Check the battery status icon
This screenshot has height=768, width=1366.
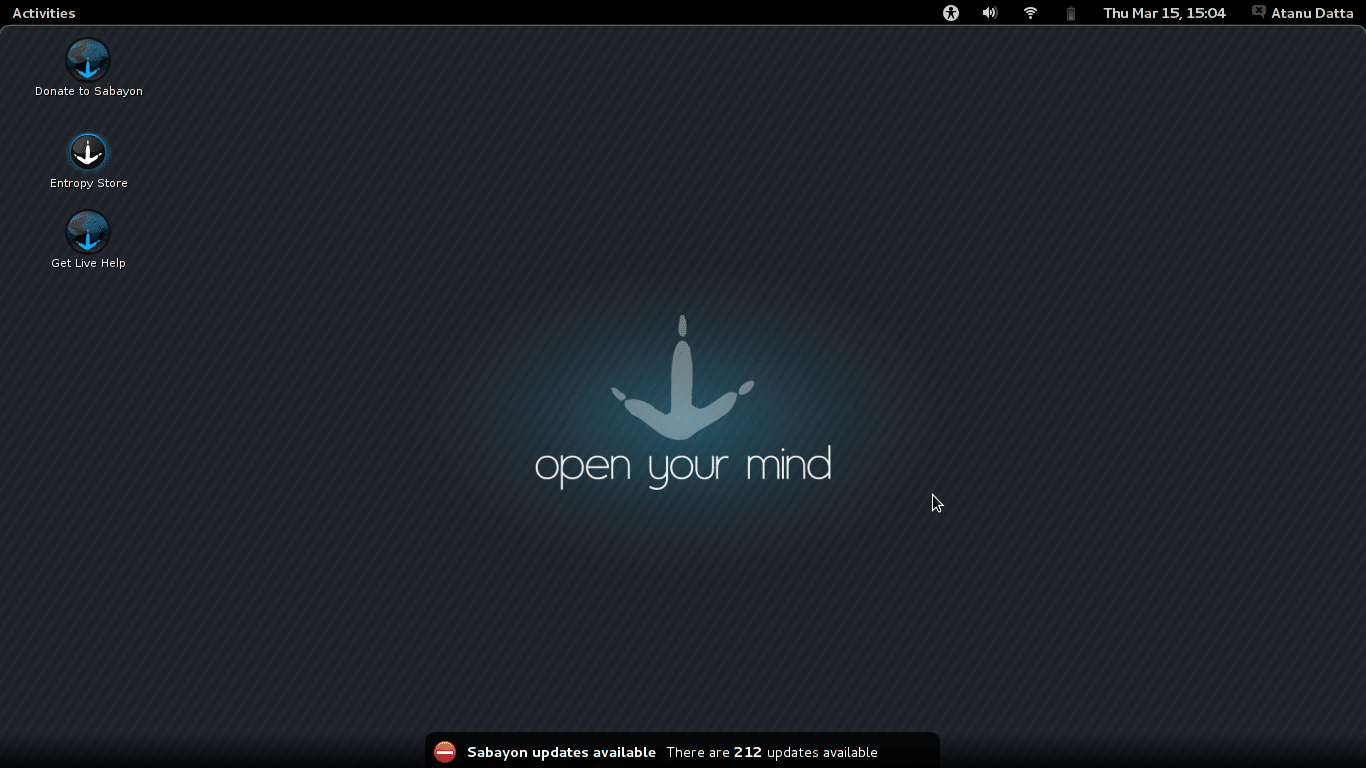point(1071,13)
